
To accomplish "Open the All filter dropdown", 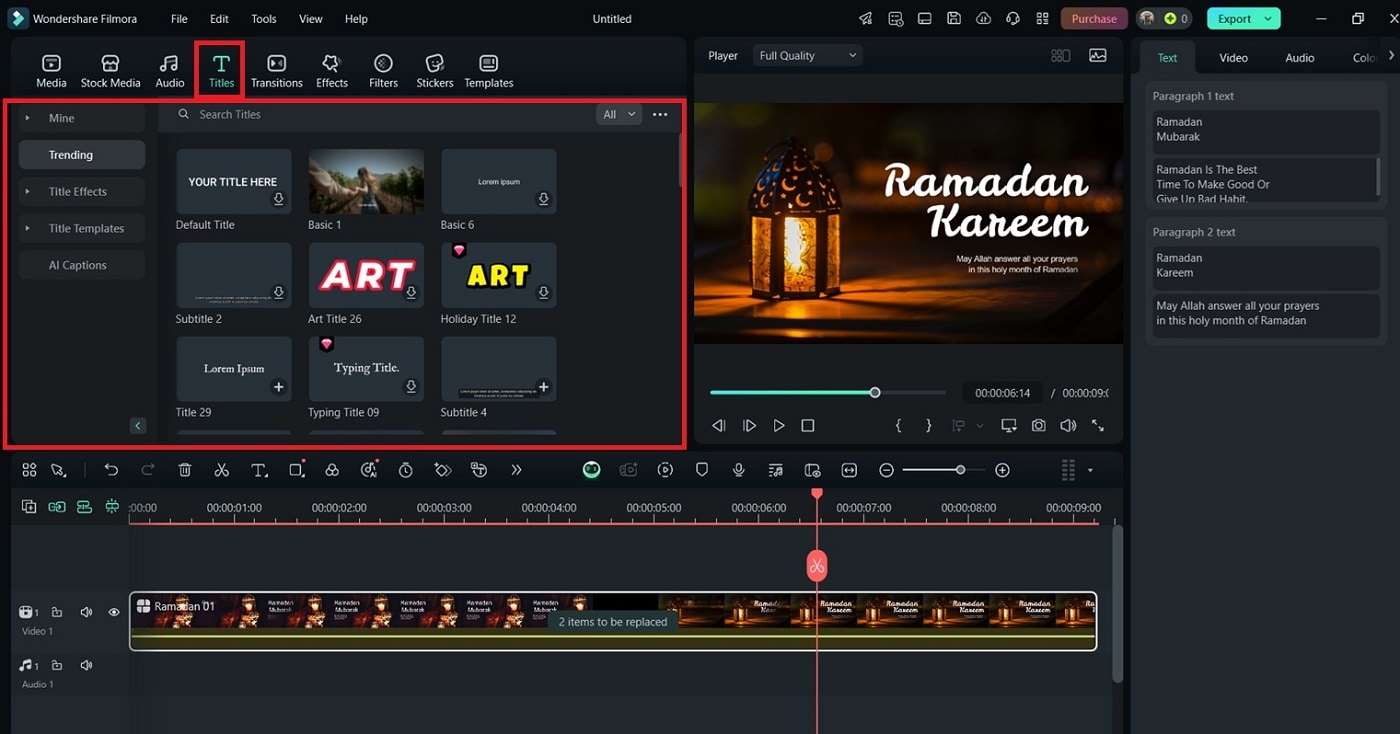I will click(x=618, y=115).
